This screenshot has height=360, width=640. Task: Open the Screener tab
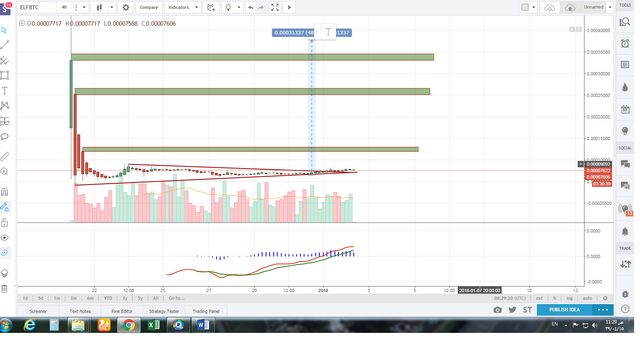38,311
